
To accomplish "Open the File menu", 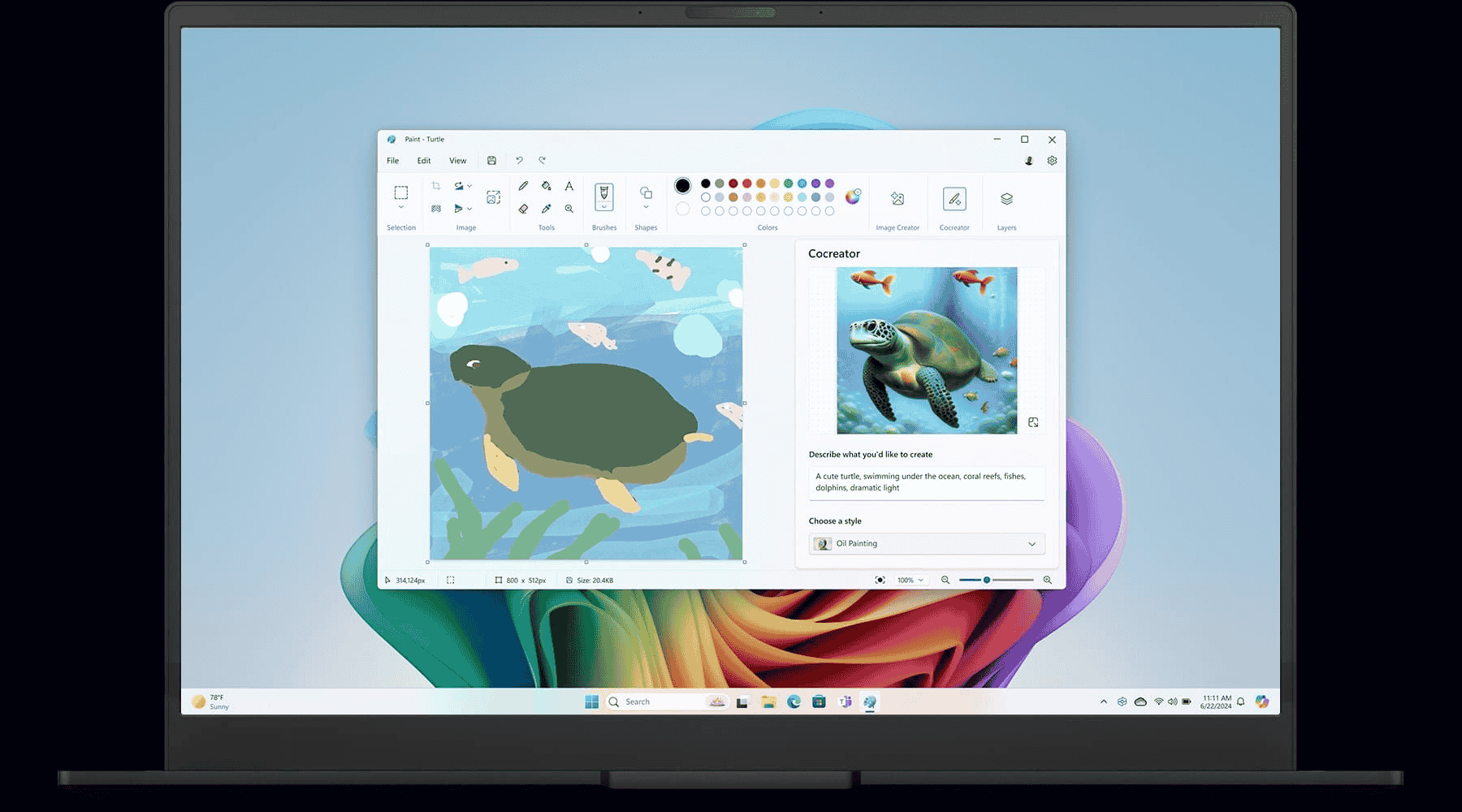I will click(392, 161).
